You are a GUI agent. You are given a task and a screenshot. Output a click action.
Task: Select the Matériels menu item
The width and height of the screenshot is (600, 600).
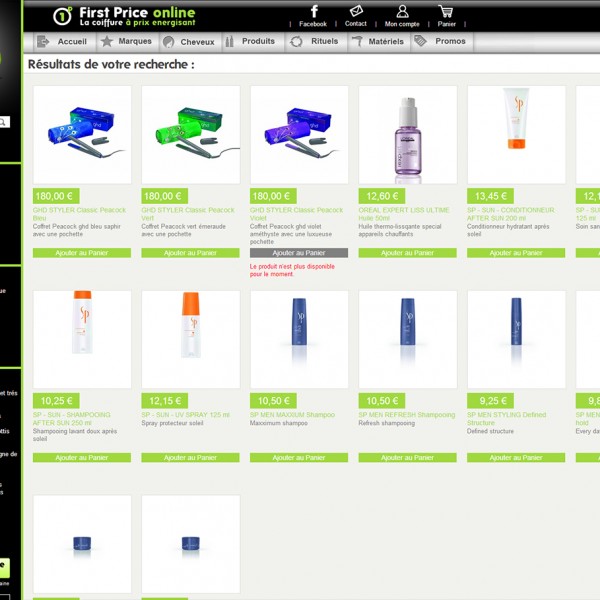click(378, 42)
